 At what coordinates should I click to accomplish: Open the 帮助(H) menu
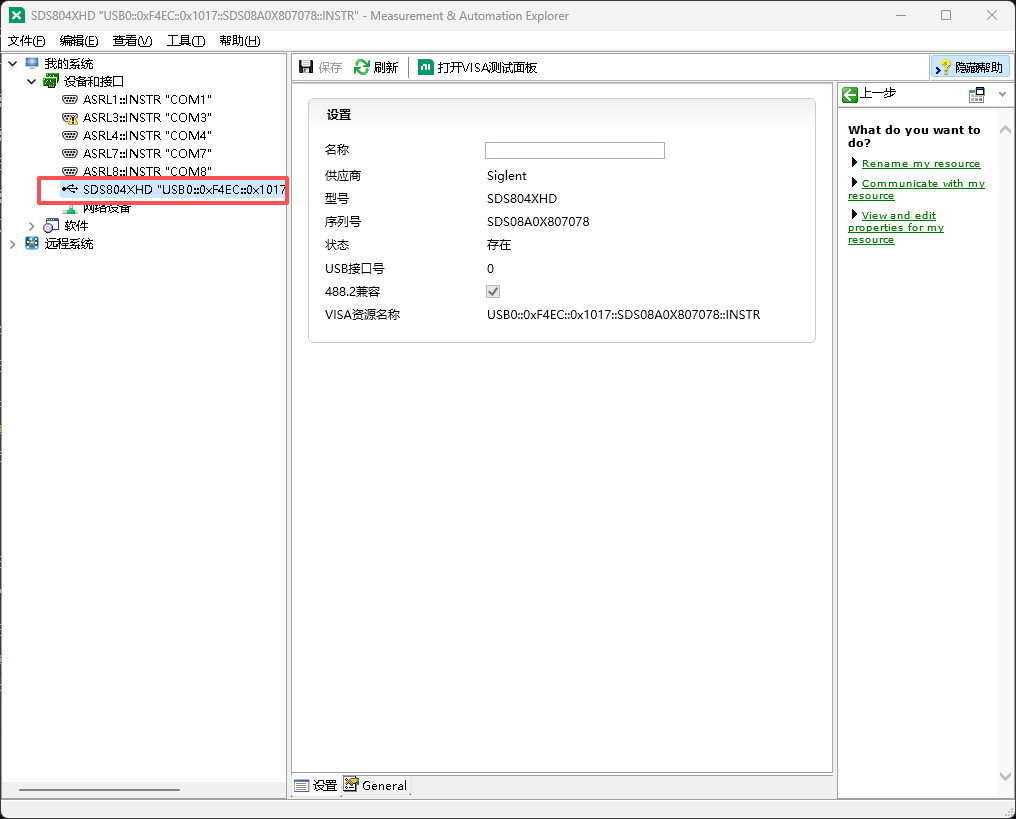pos(240,41)
